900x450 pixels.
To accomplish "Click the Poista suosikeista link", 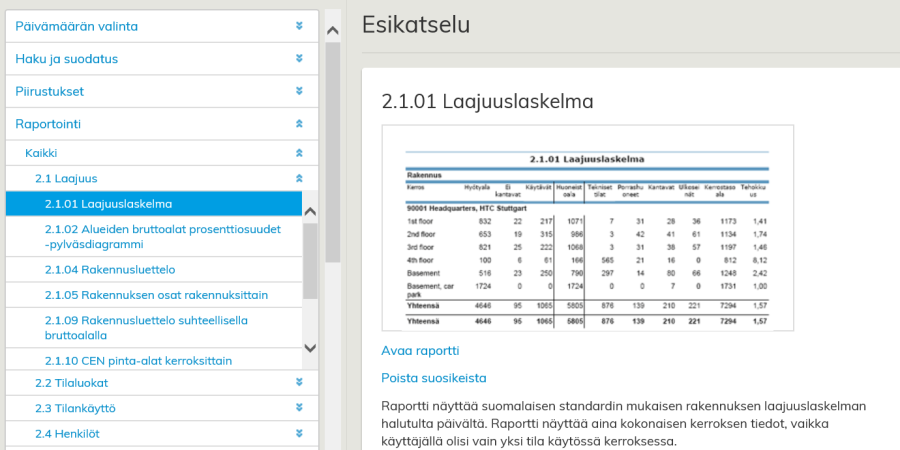I will tap(434, 378).
